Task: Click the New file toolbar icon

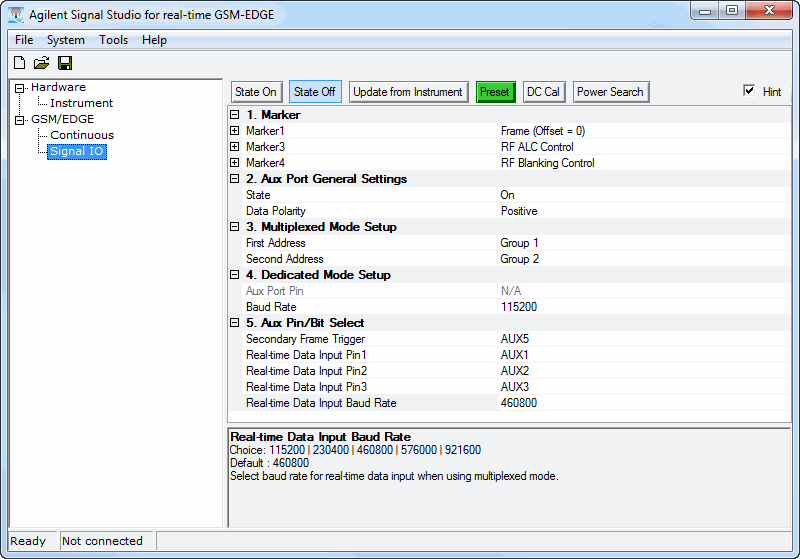Action: (19, 63)
